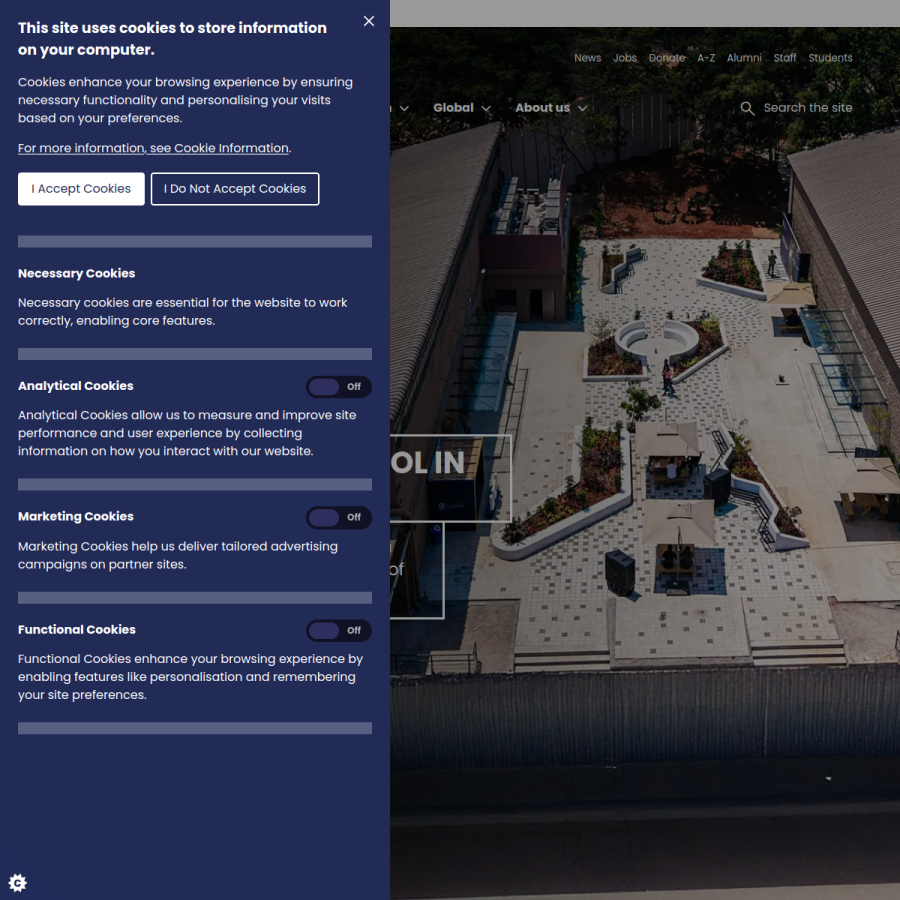Open cookie settings gear icon
900x900 pixels.
[x=18, y=882]
